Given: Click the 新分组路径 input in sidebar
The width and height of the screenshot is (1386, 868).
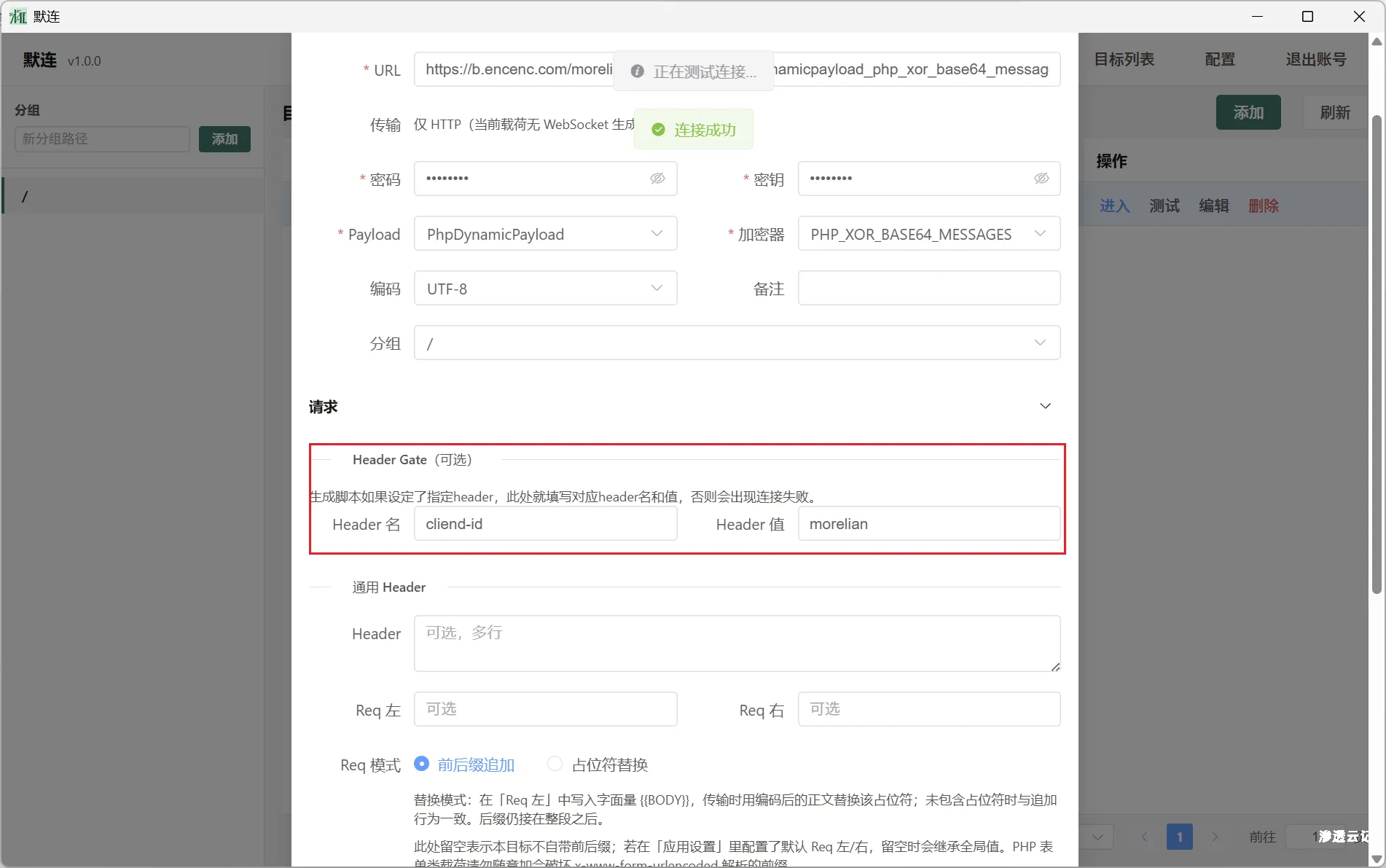Looking at the screenshot, I should click(x=101, y=138).
